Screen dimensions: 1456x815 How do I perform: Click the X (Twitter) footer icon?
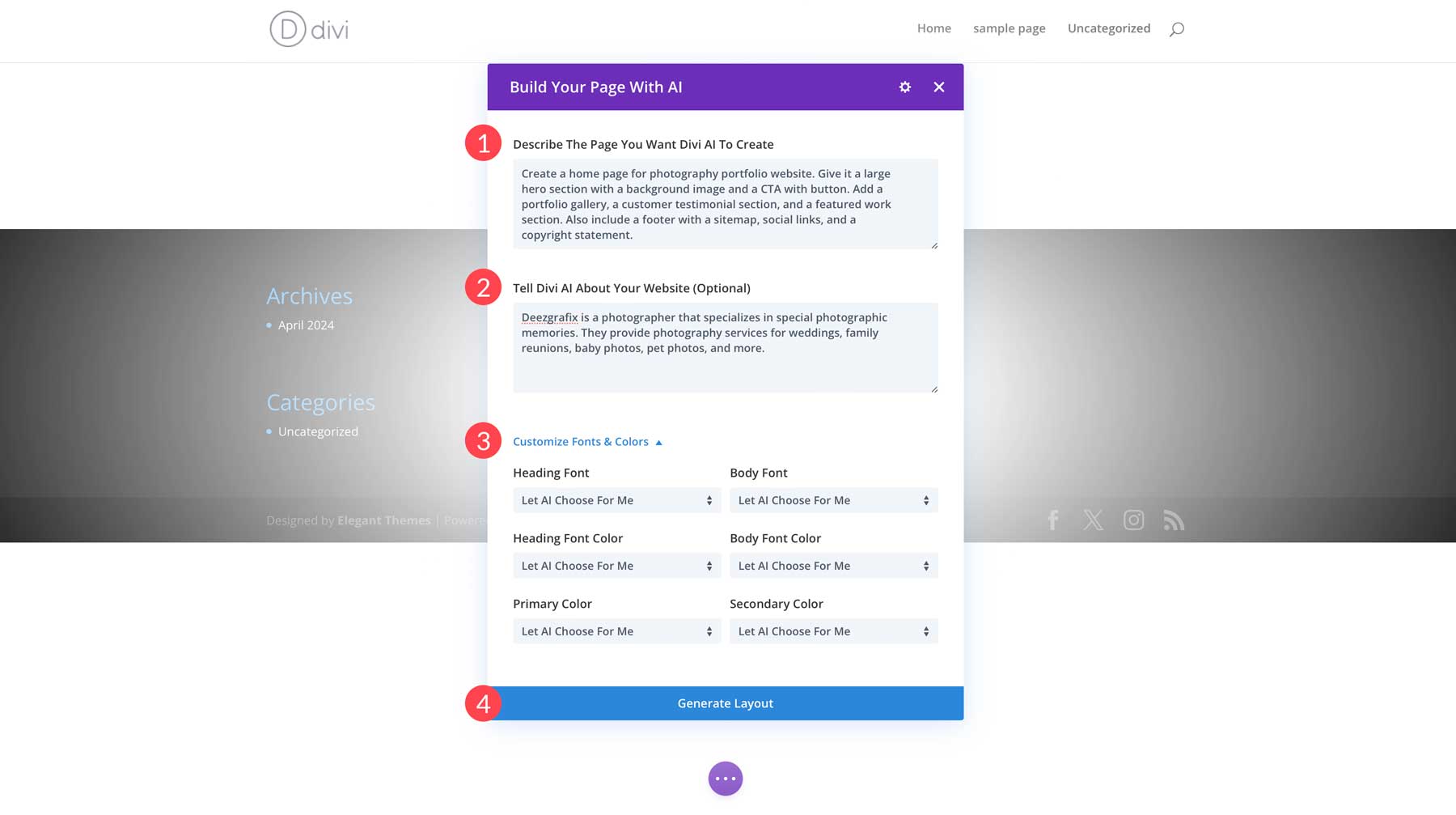tap(1094, 520)
